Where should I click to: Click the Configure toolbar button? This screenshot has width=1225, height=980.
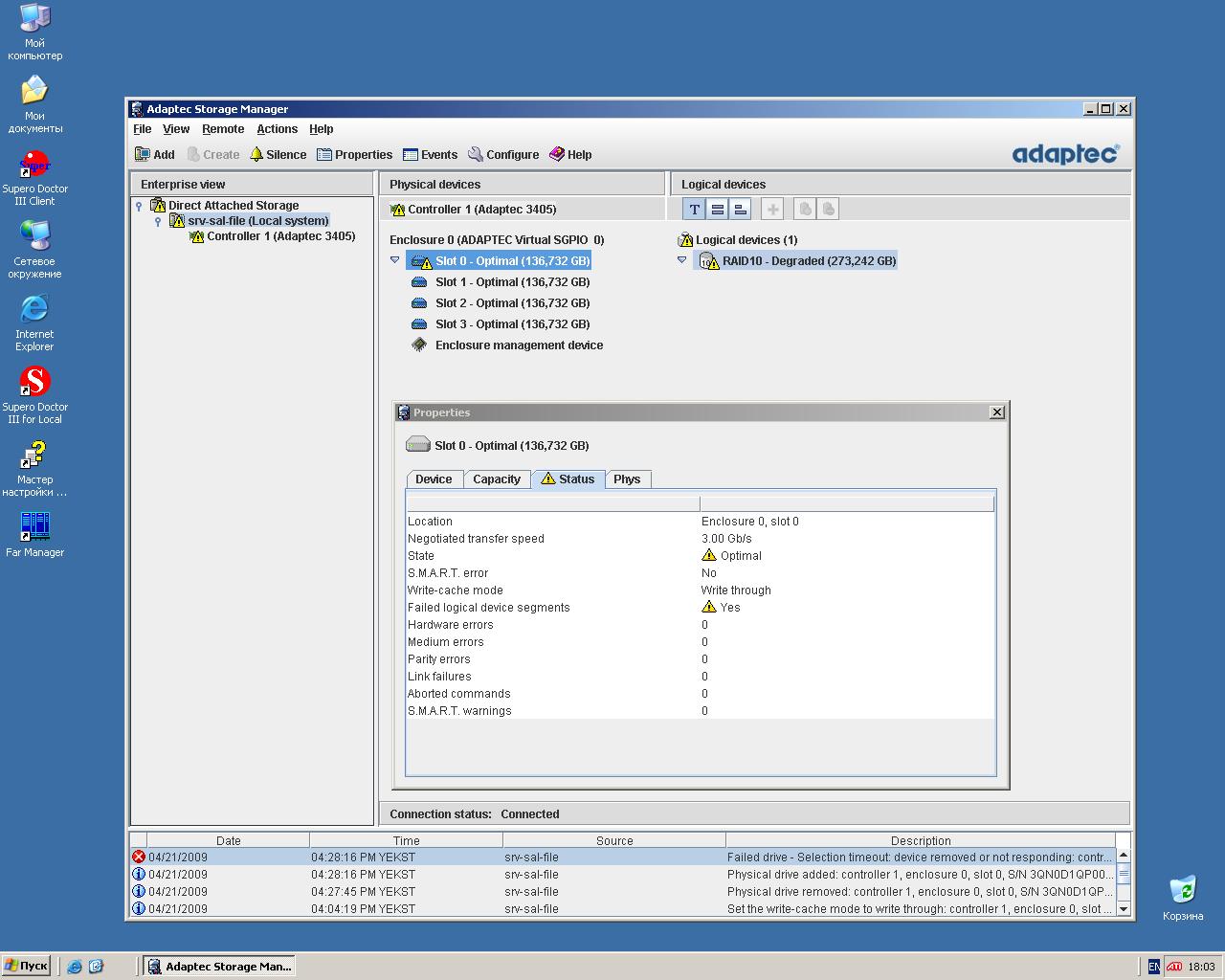[x=502, y=154]
